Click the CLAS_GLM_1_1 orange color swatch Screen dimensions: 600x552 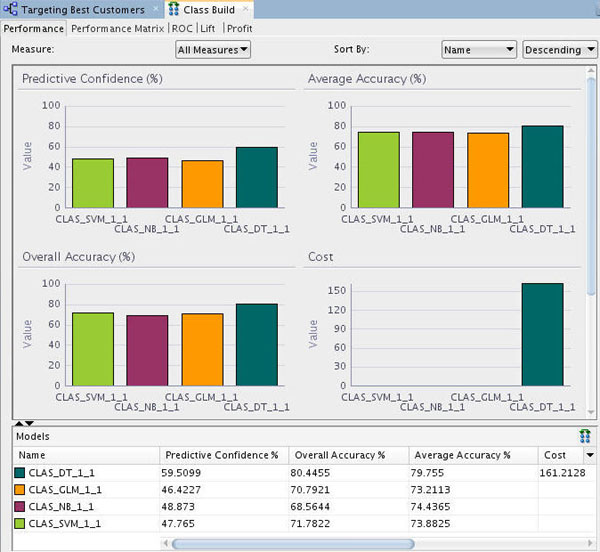21,490
